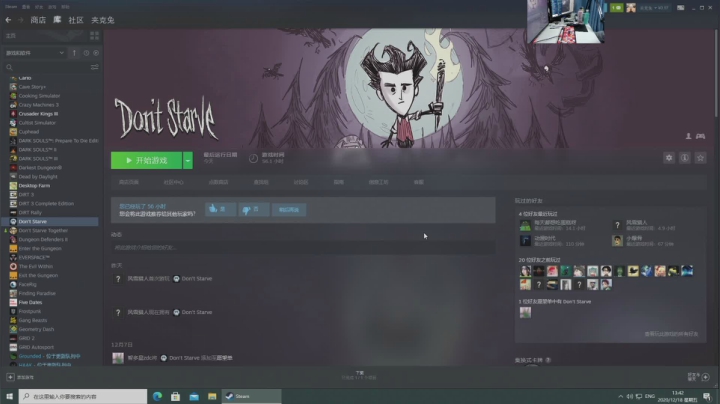Screen dimensions: 720x404
Task: Click the single-player person icon on banner
Action: [688, 136]
